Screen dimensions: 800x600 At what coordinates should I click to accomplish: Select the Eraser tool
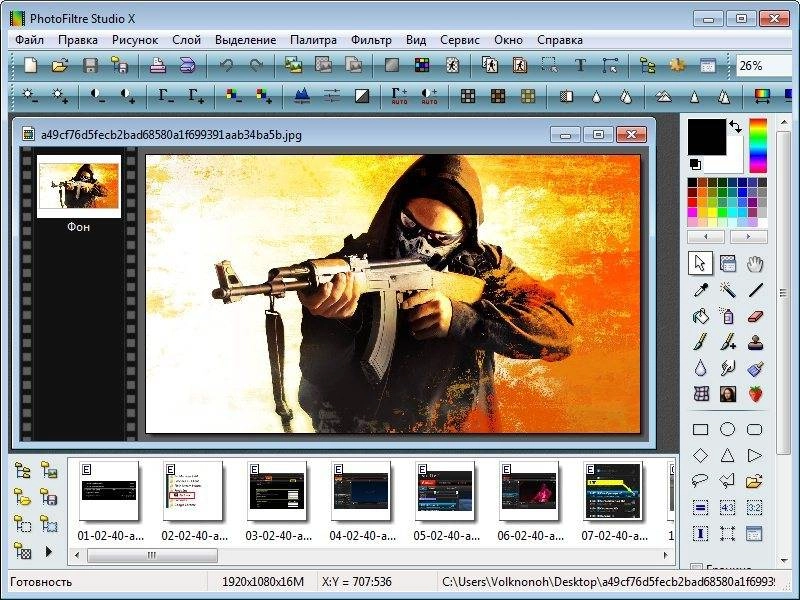pos(755,316)
